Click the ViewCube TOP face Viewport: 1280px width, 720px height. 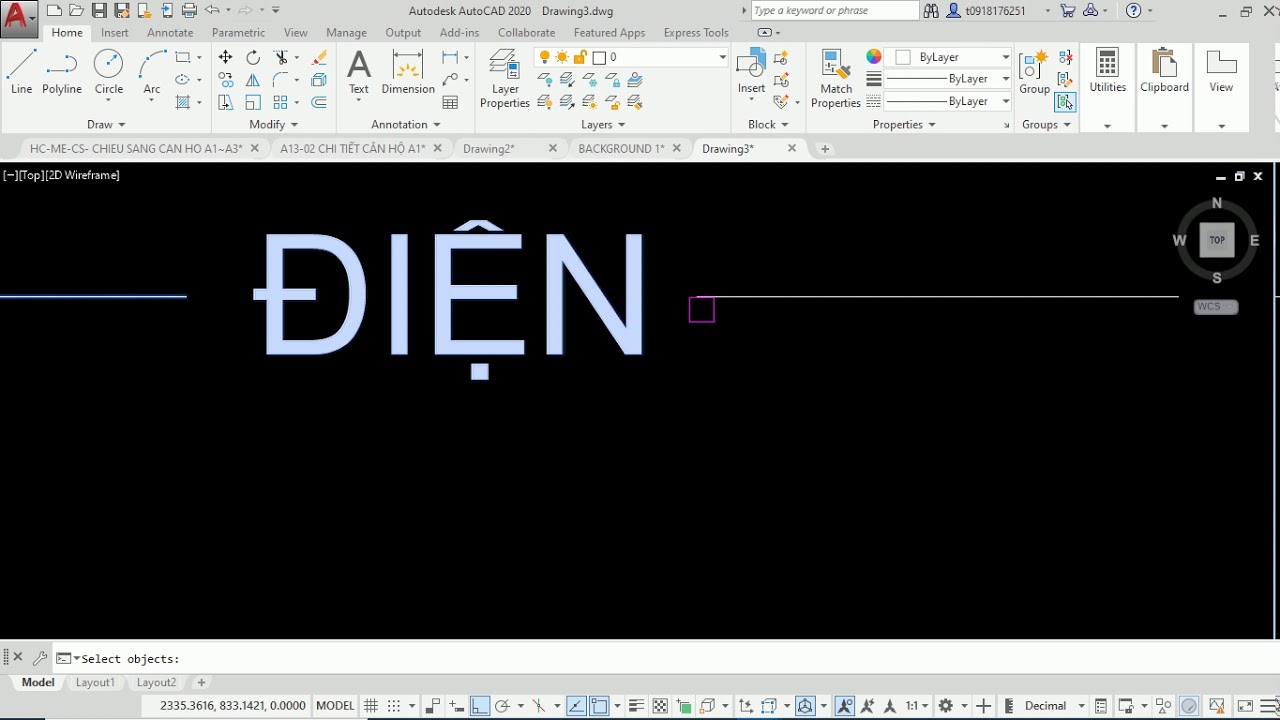pyautogui.click(x=1217, y=240)
